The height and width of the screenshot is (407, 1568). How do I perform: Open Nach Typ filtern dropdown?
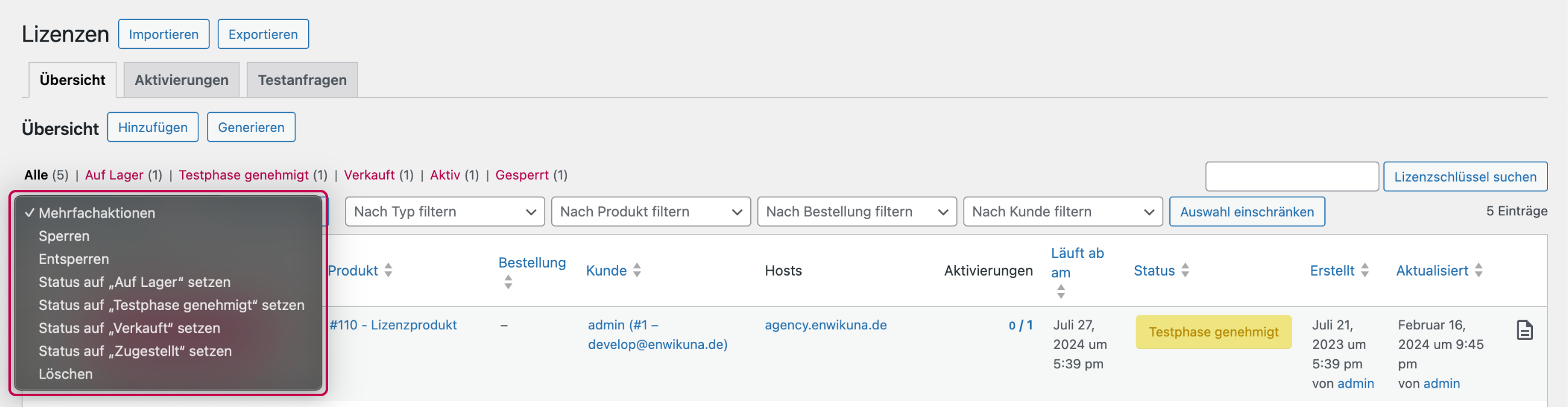click(445, 212)
